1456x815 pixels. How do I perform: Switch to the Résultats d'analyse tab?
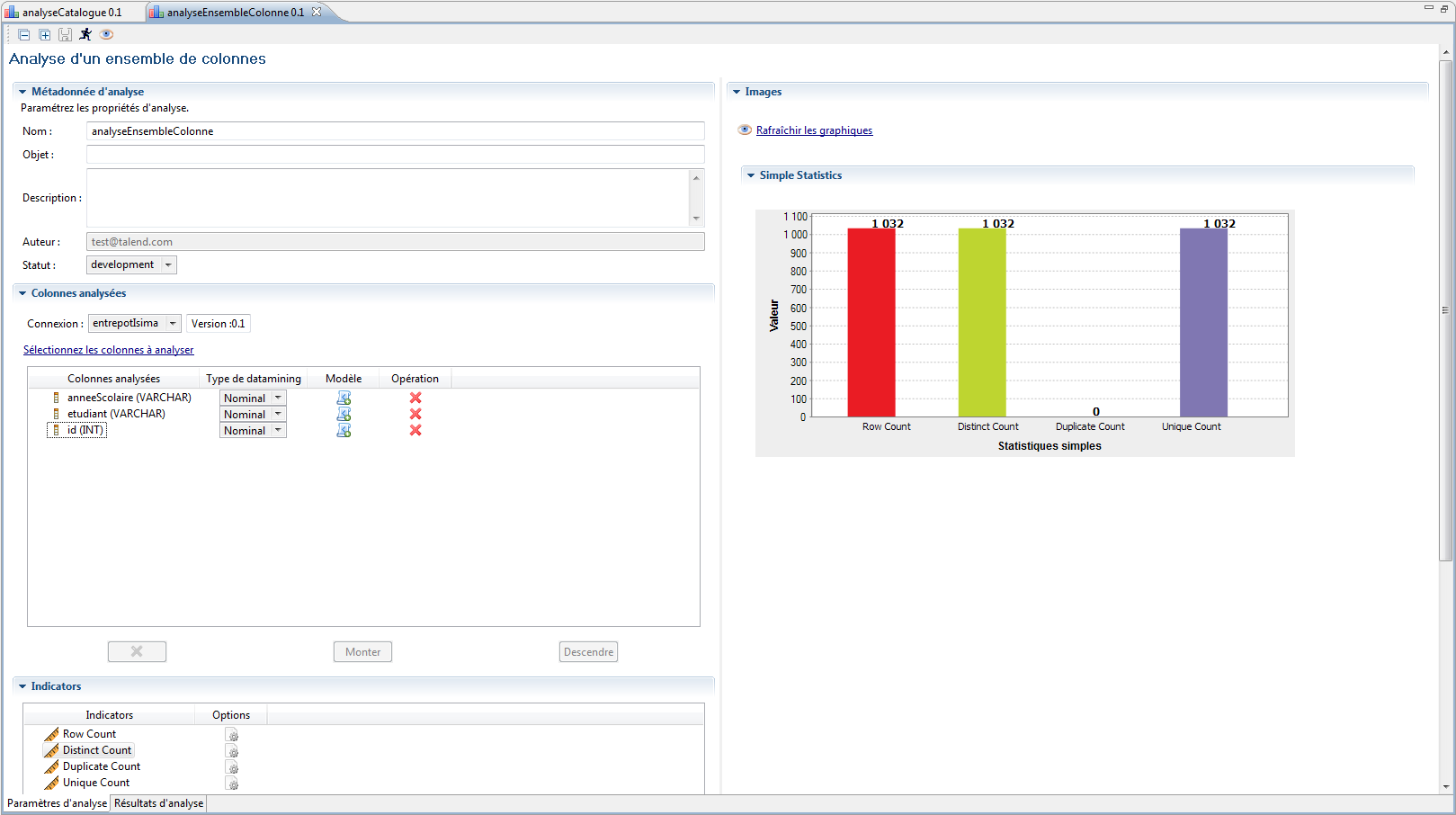point(158,803)
